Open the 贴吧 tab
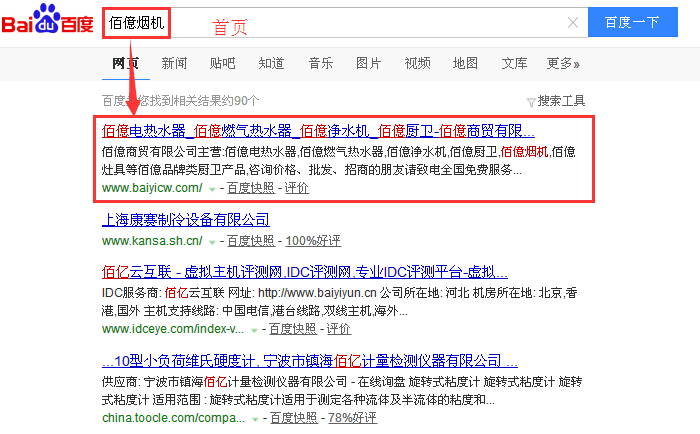This screenshot has width=700, height=434. [x=222, y=63]
